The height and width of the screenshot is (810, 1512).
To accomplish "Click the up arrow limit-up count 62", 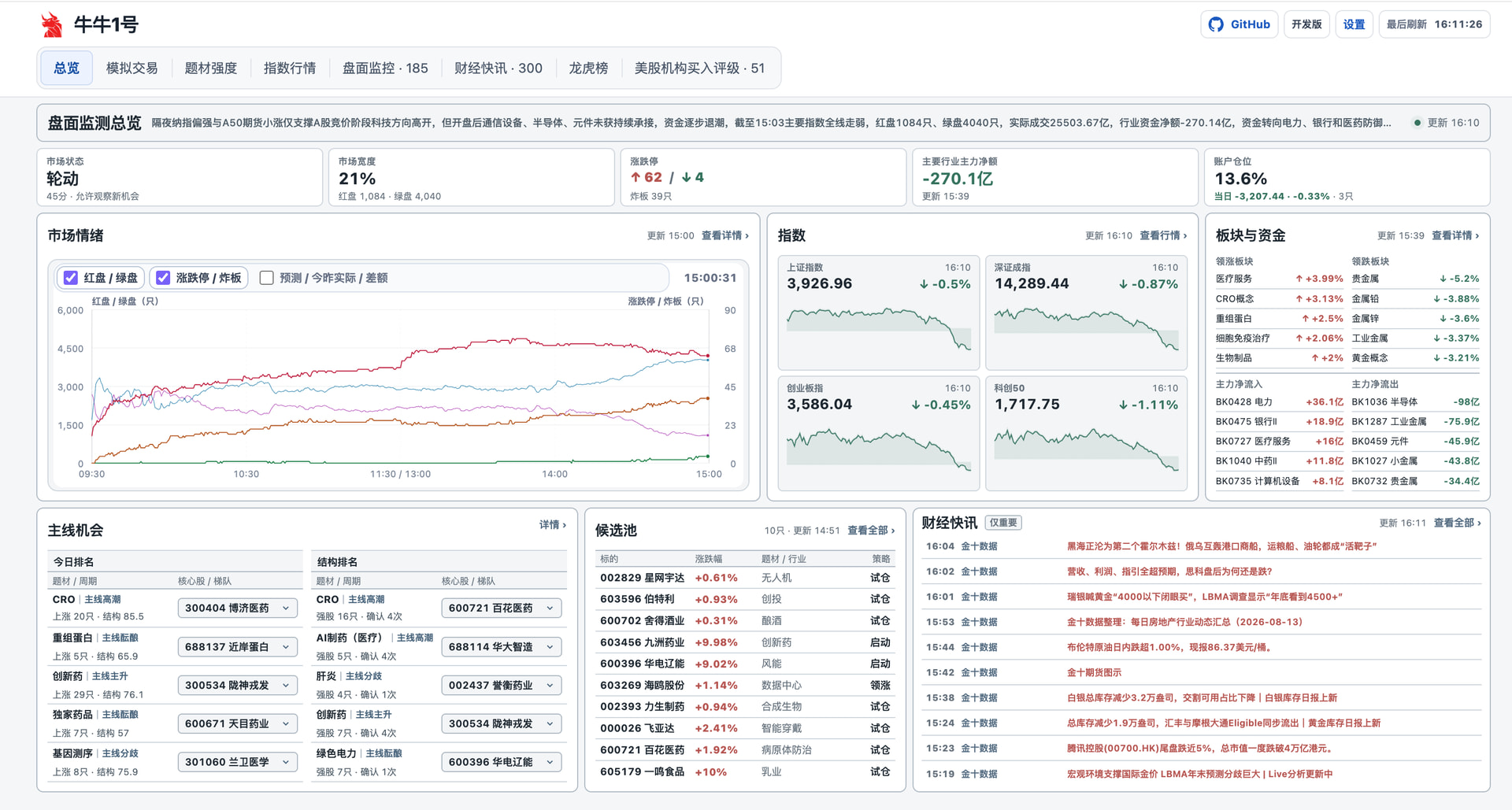I will tap(647, 178).
